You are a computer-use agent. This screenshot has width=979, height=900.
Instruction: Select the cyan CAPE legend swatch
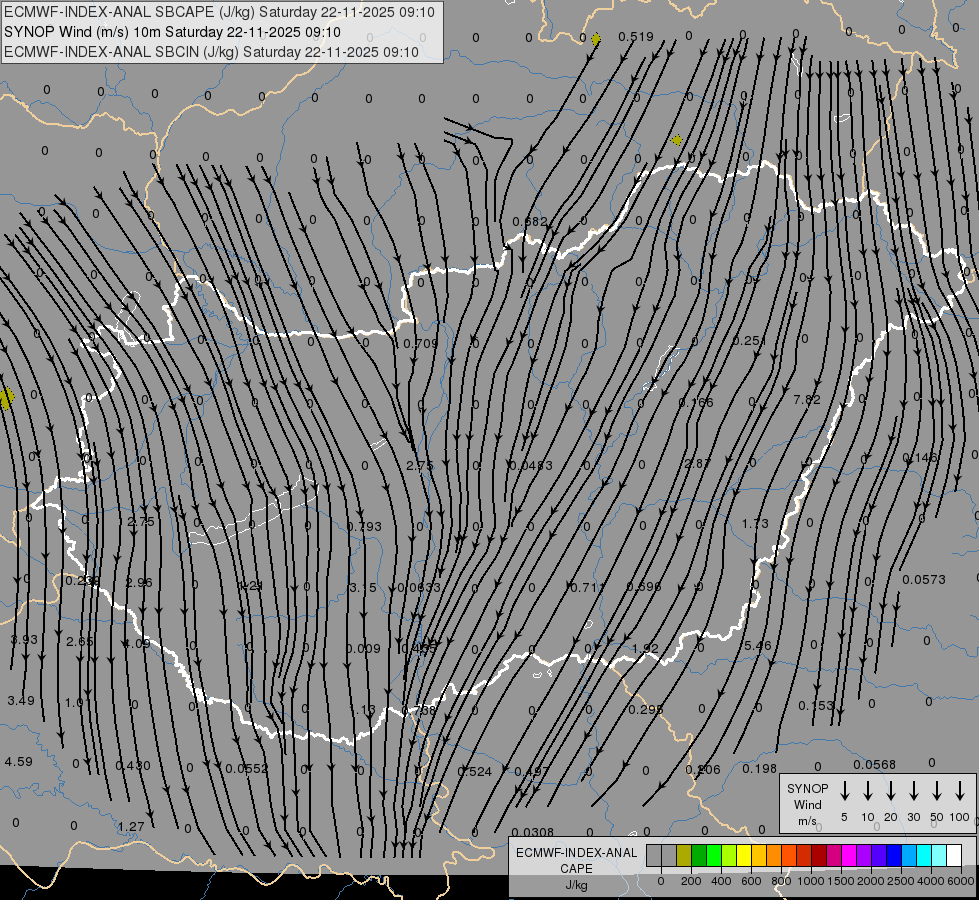coord(924,856)
